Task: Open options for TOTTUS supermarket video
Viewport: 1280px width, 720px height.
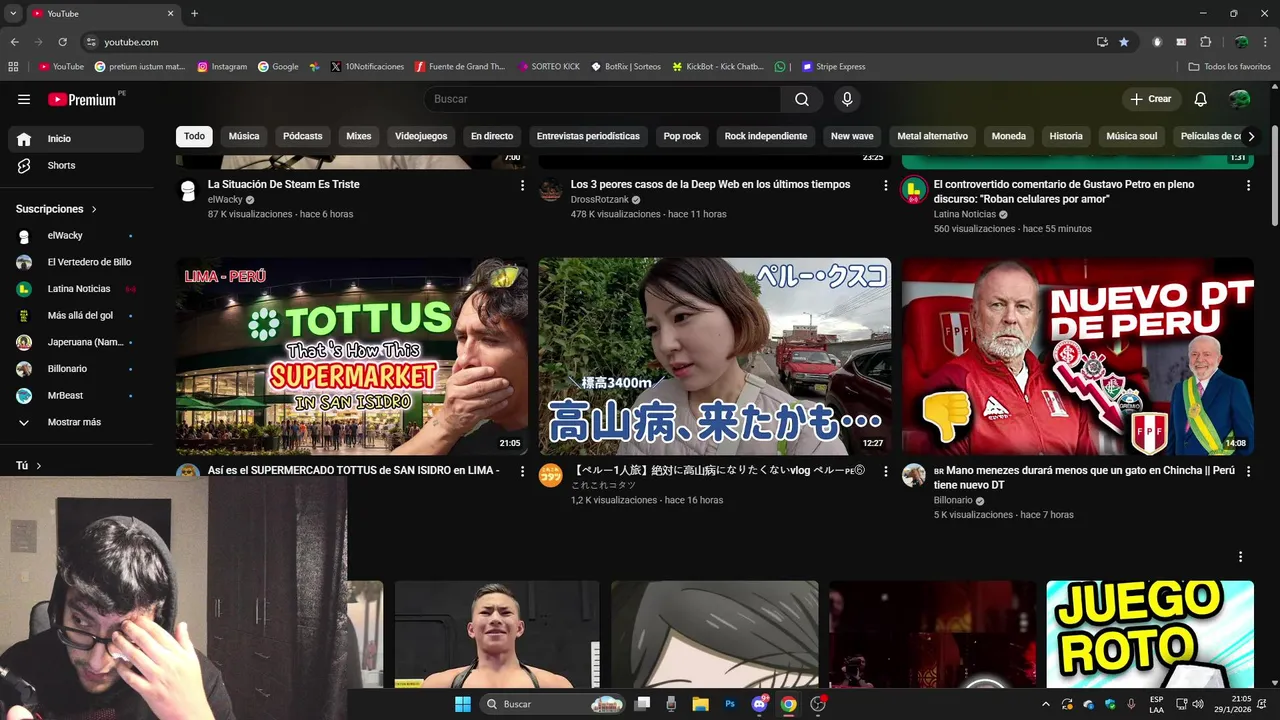Action: coord(522,472)
